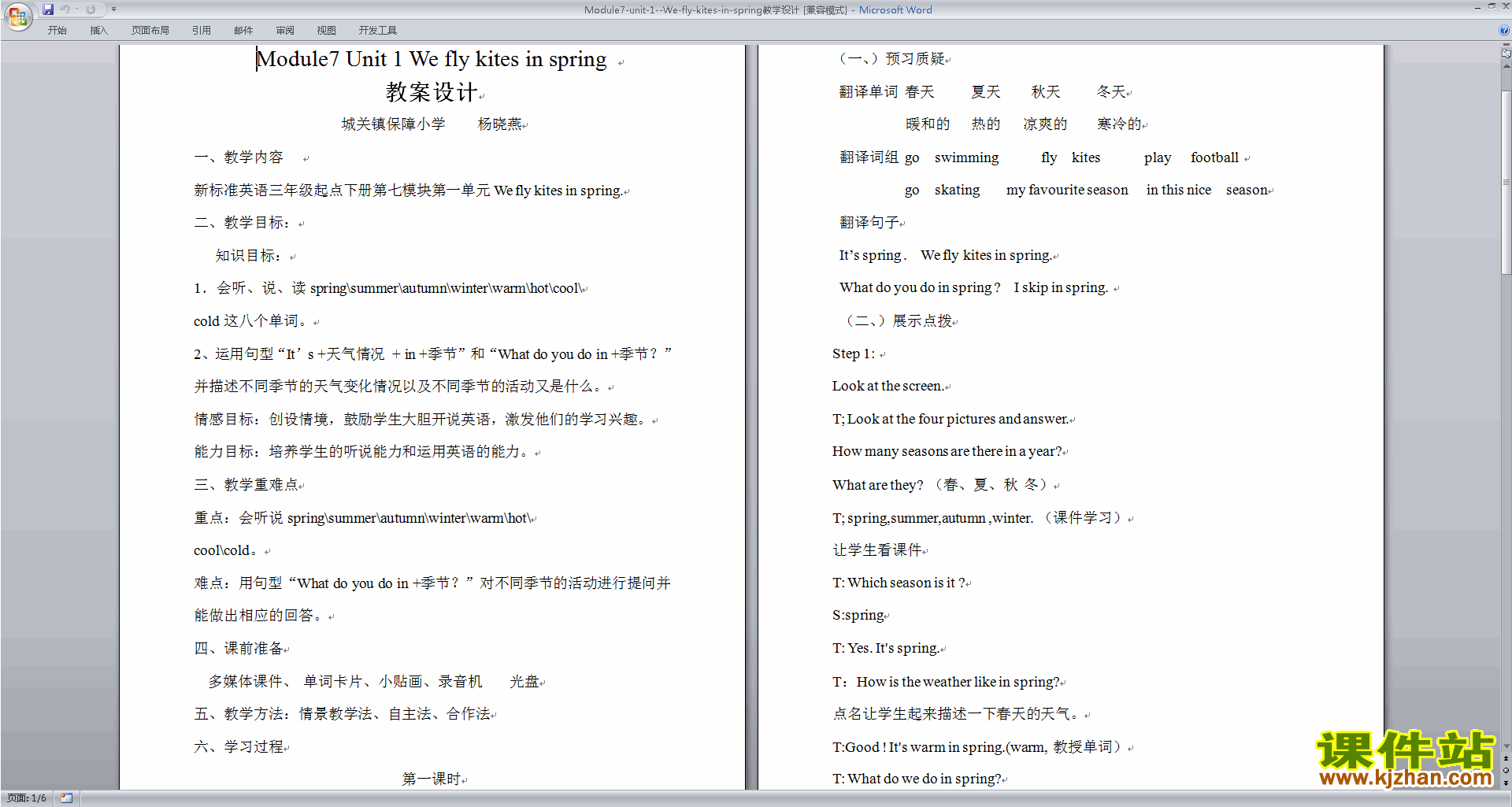Click the line 'T: What do we do in spring?'

coord(917,779)
